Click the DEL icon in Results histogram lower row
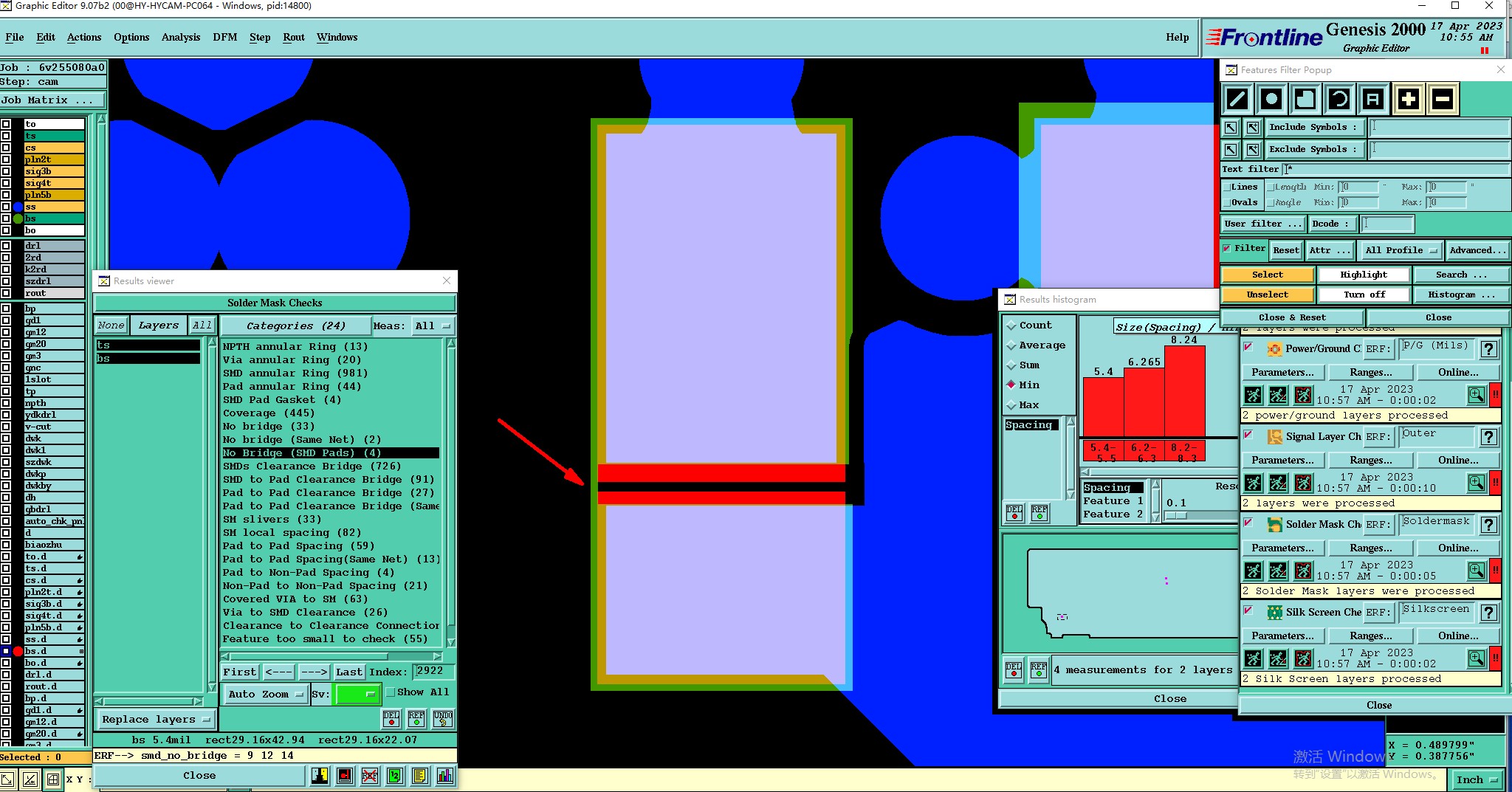 coord(1014,669)
